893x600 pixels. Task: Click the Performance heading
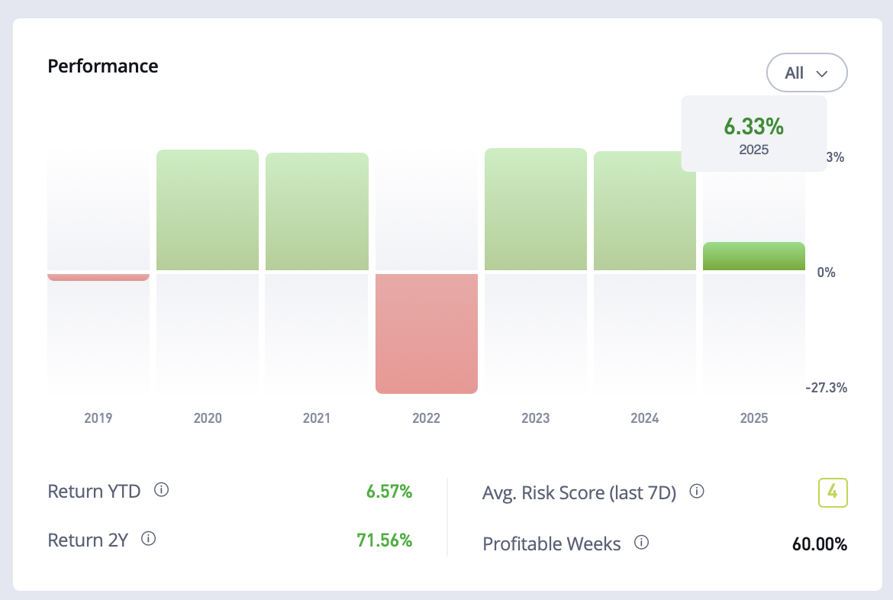pyautogui.click(x=103, y=66)
